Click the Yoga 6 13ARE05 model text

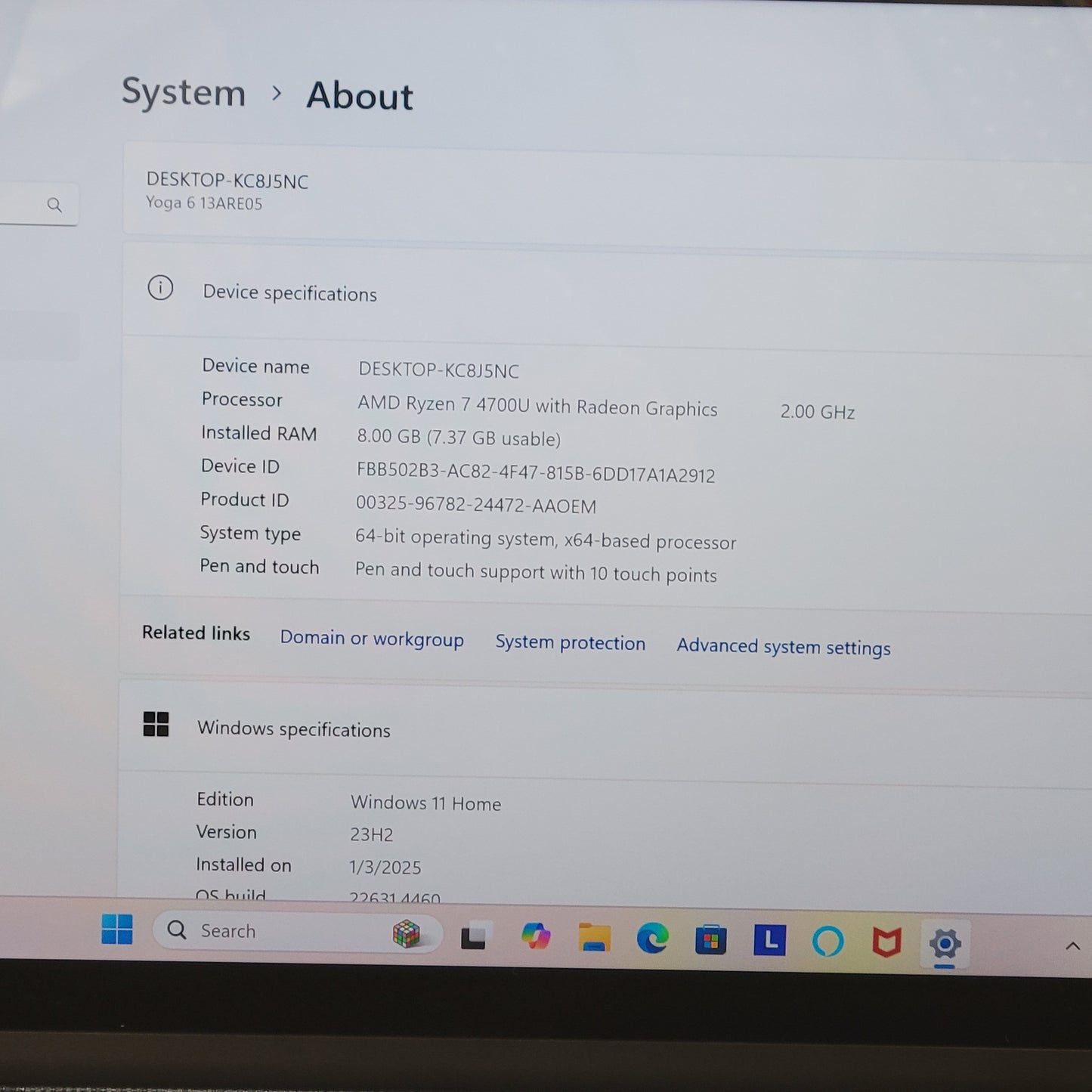point(204,203)
